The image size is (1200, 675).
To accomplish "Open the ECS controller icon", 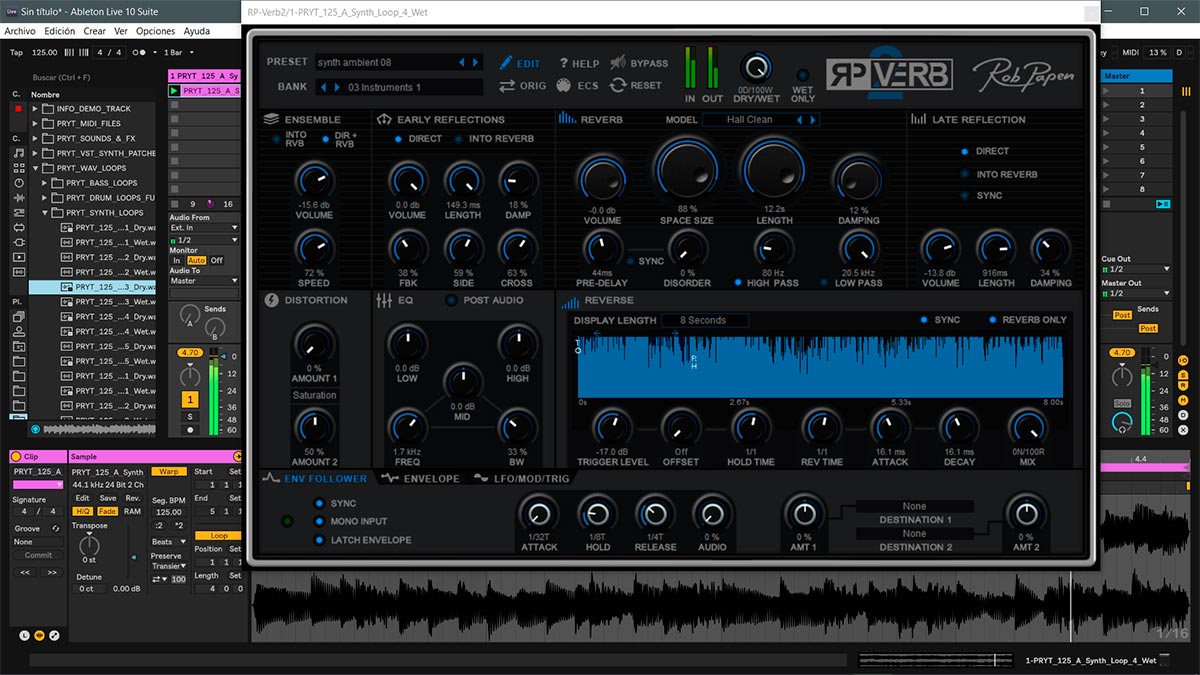I will click(564, 85).
